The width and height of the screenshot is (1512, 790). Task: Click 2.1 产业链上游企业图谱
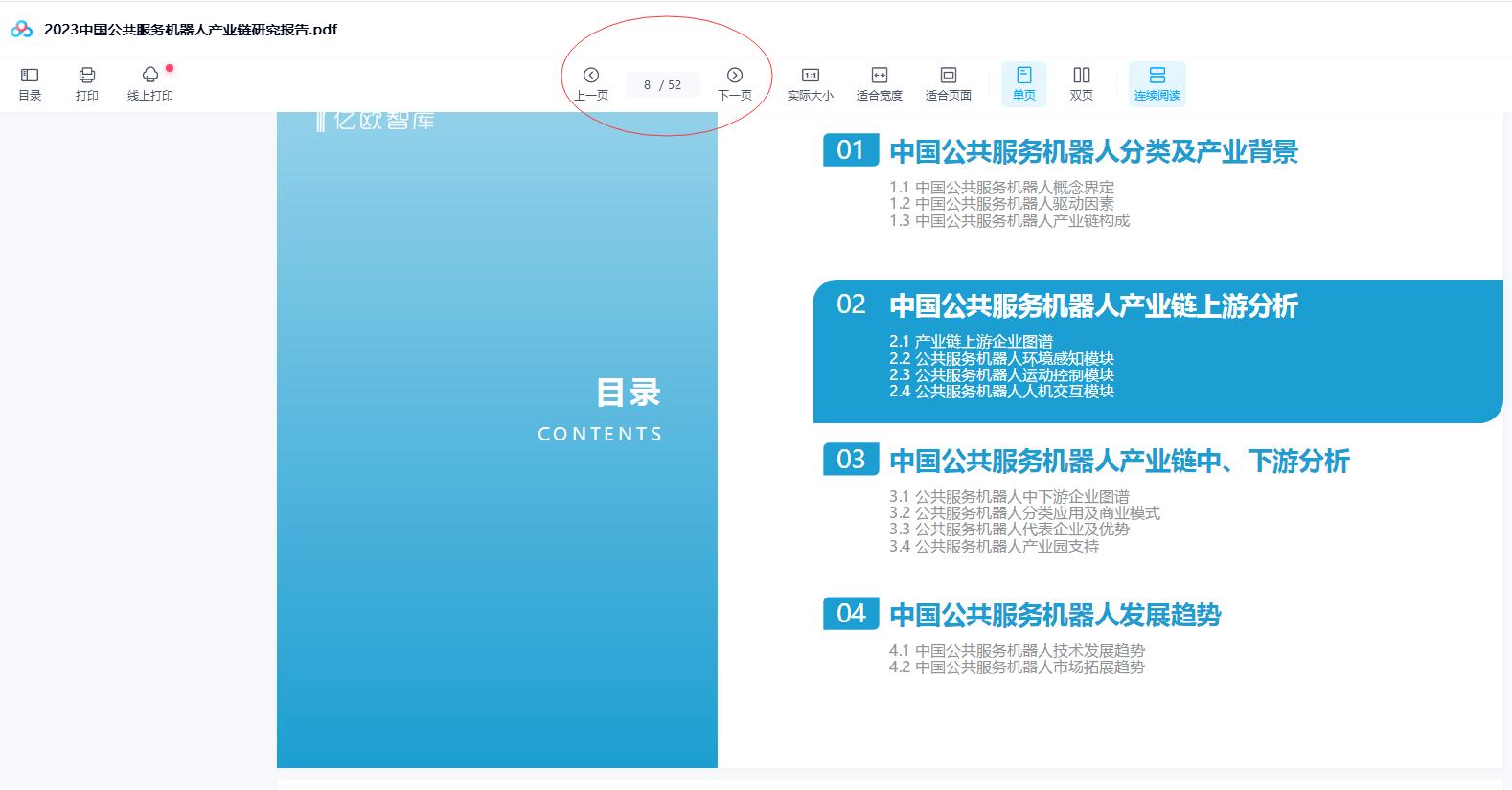point(971,342)
